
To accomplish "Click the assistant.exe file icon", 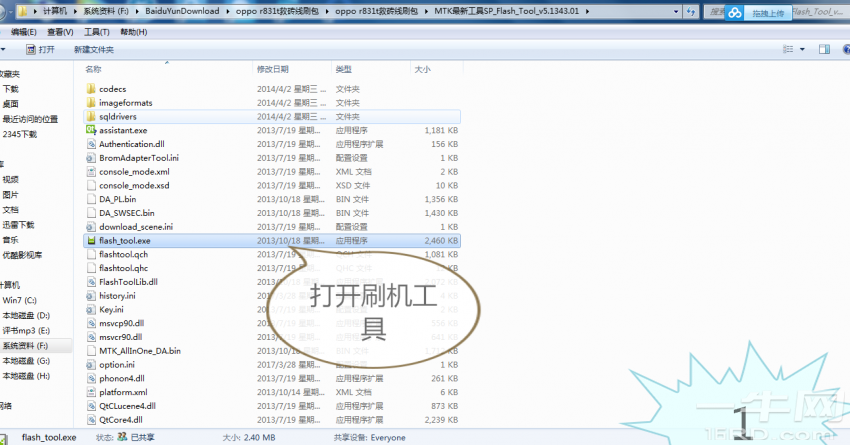I will pyautogui.click(x=91, y=130).
